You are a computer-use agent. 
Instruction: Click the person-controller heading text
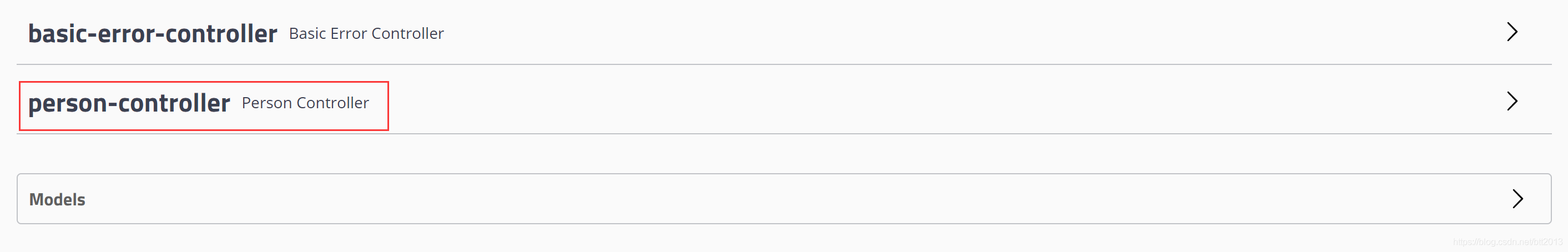[x=129, y=103]
